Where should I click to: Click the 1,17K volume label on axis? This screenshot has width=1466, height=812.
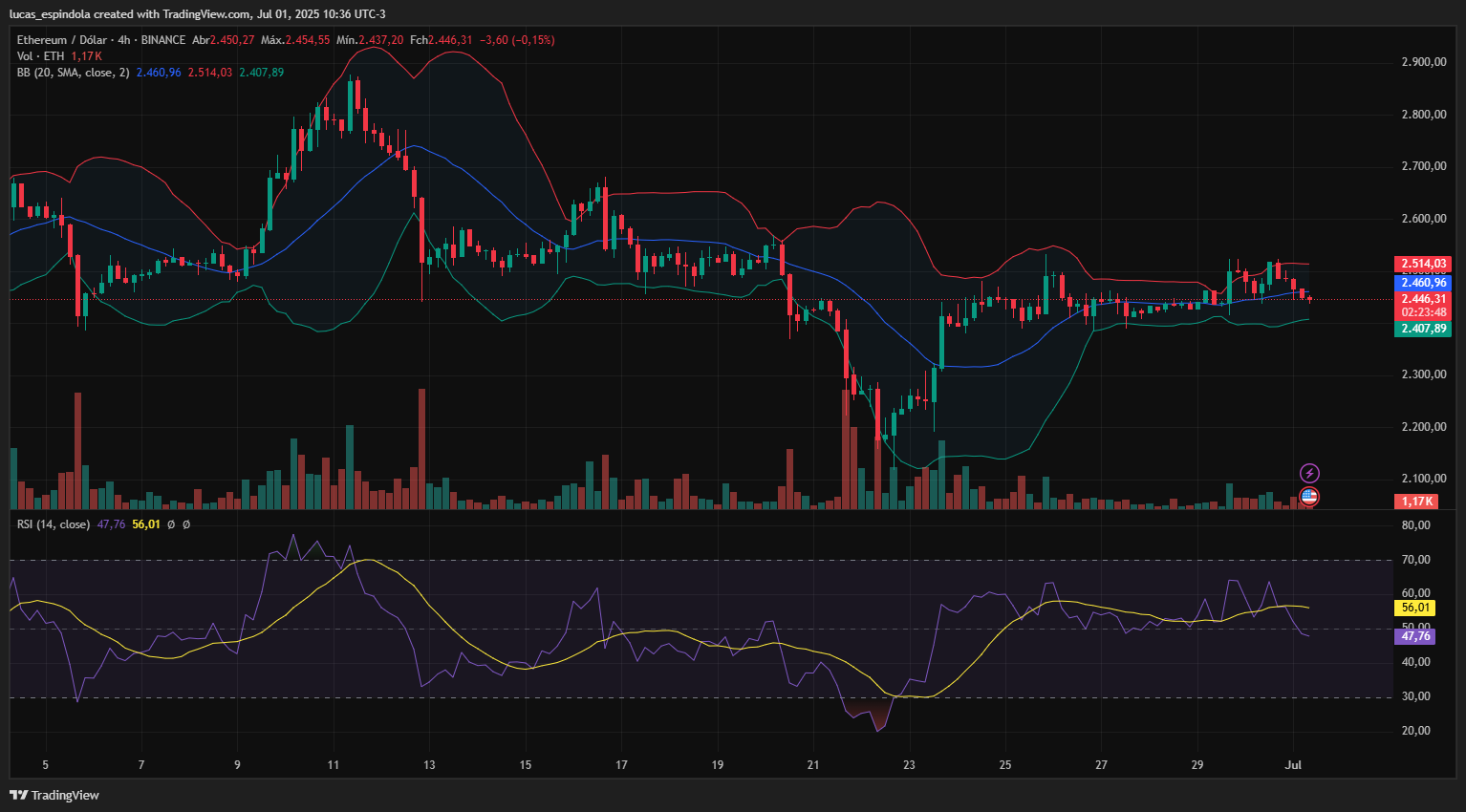pos(1416,502)
